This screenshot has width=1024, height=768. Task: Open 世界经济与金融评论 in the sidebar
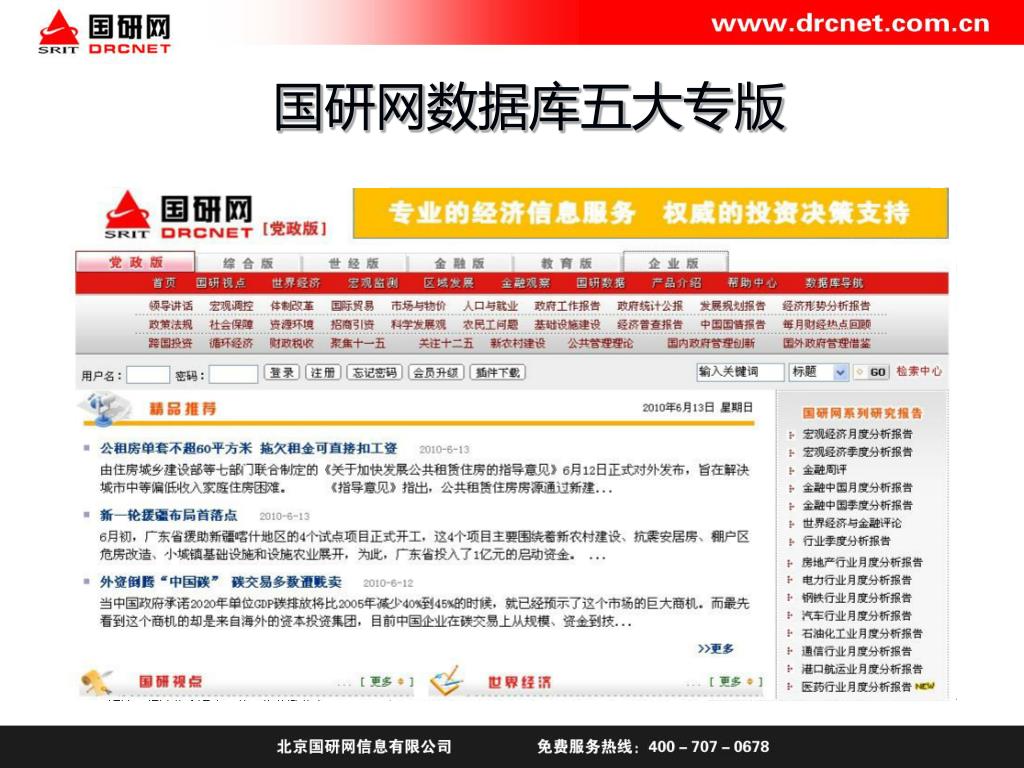[x=852, y=523]
